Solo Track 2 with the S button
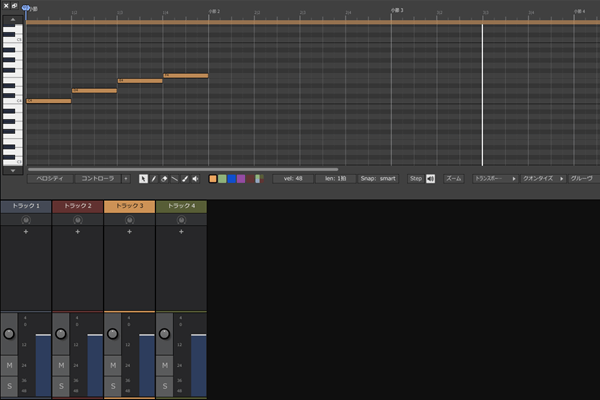600x400 pixels. click(x=61, y=385)
